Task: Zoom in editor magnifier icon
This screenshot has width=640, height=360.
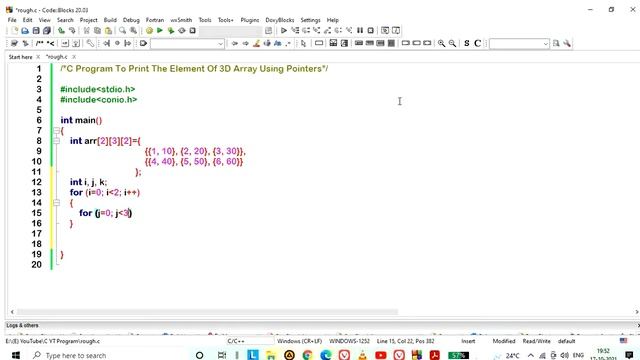Action: coord(441,43)
